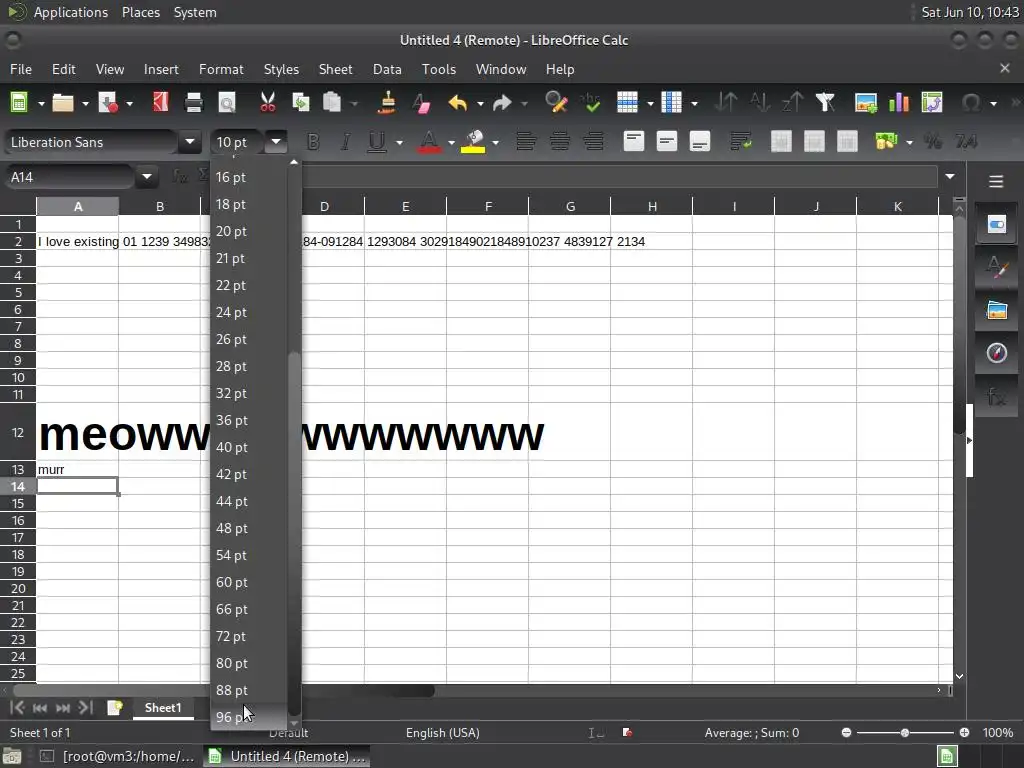Export directly as PDF

[x=160, y=103]
